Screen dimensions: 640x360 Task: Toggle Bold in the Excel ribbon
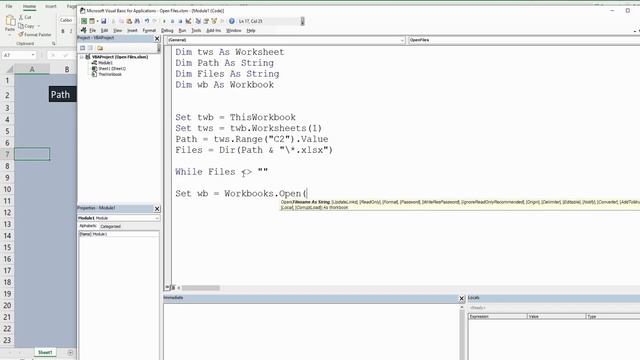(x=63, y=31)
